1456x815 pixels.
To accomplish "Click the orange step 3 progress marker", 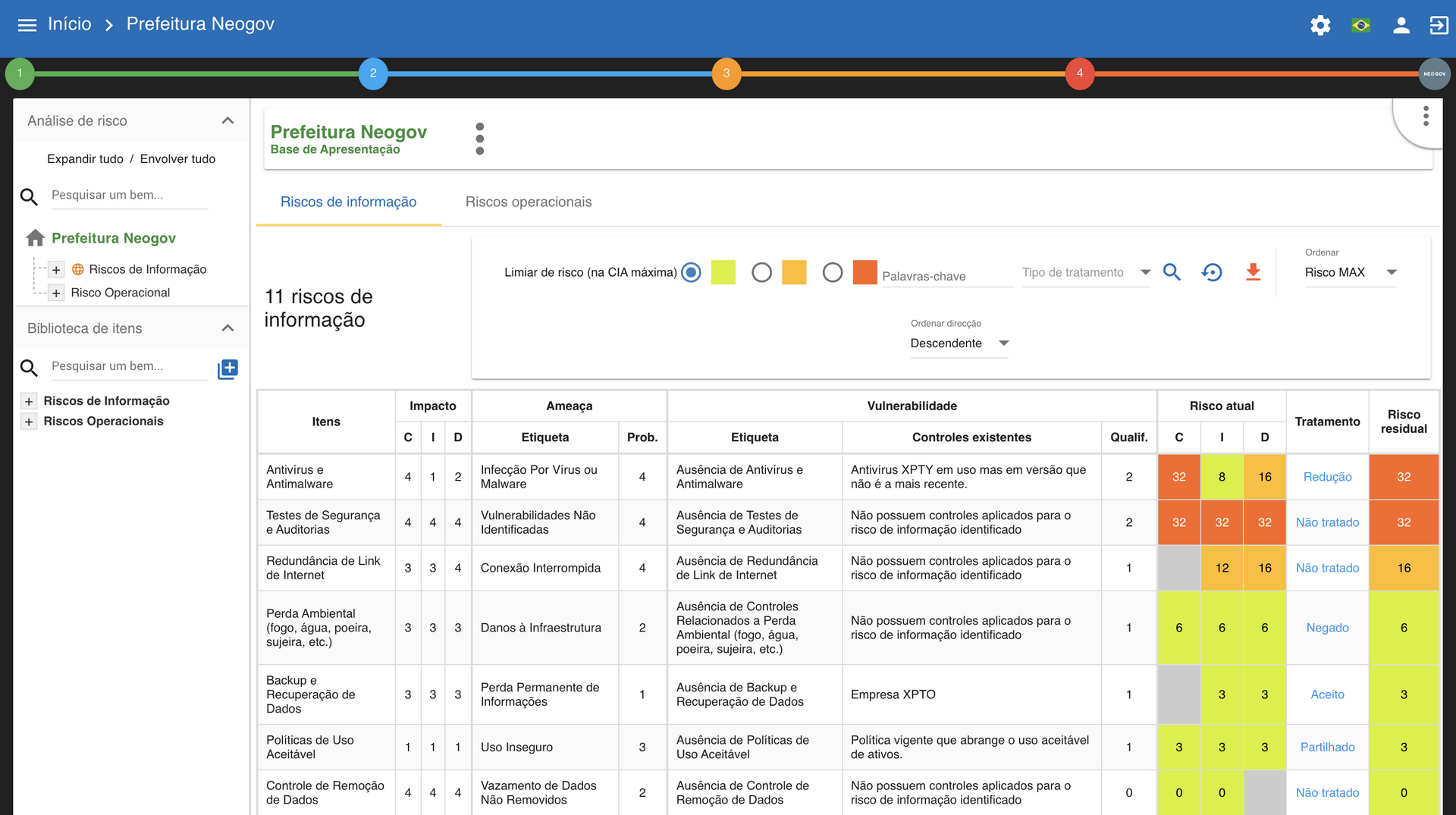I will pos(726,74).
